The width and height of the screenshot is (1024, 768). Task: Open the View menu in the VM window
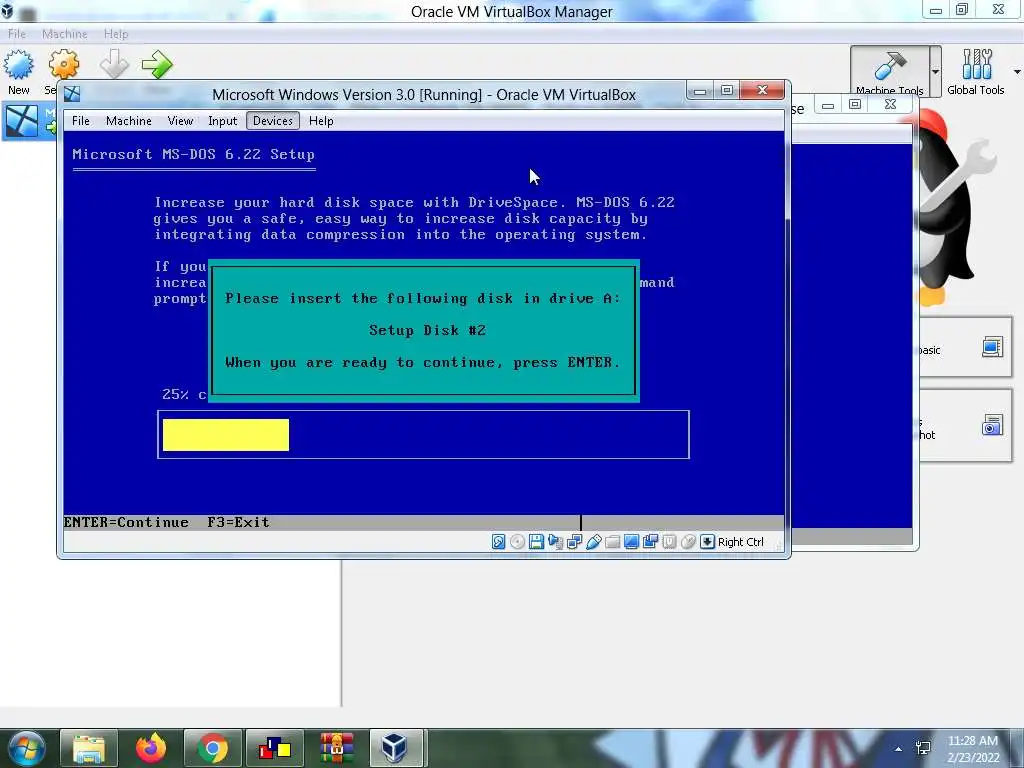pos(180,121)
